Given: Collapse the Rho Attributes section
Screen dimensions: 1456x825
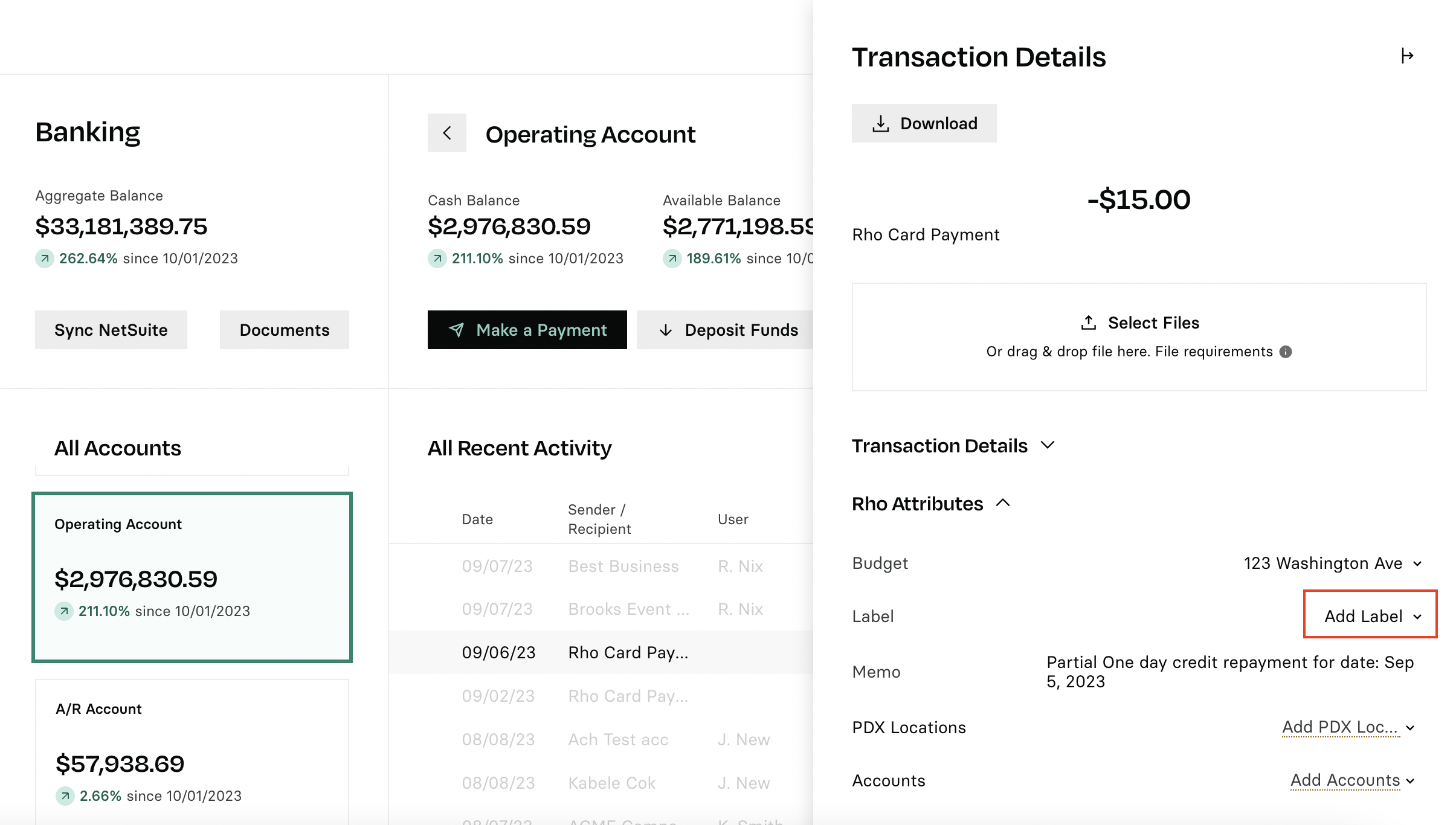Looking at the screenshot, I should (1003, 503).
